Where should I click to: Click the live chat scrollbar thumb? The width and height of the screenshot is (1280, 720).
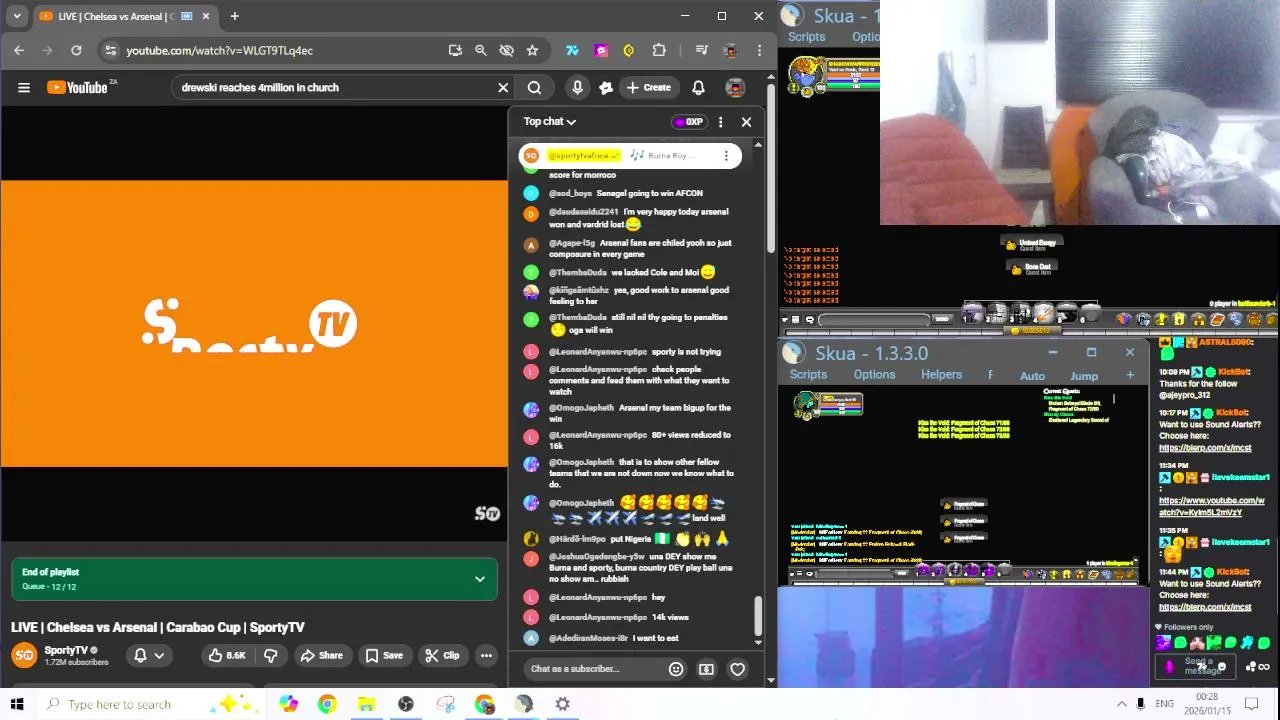tap(757, 617)
